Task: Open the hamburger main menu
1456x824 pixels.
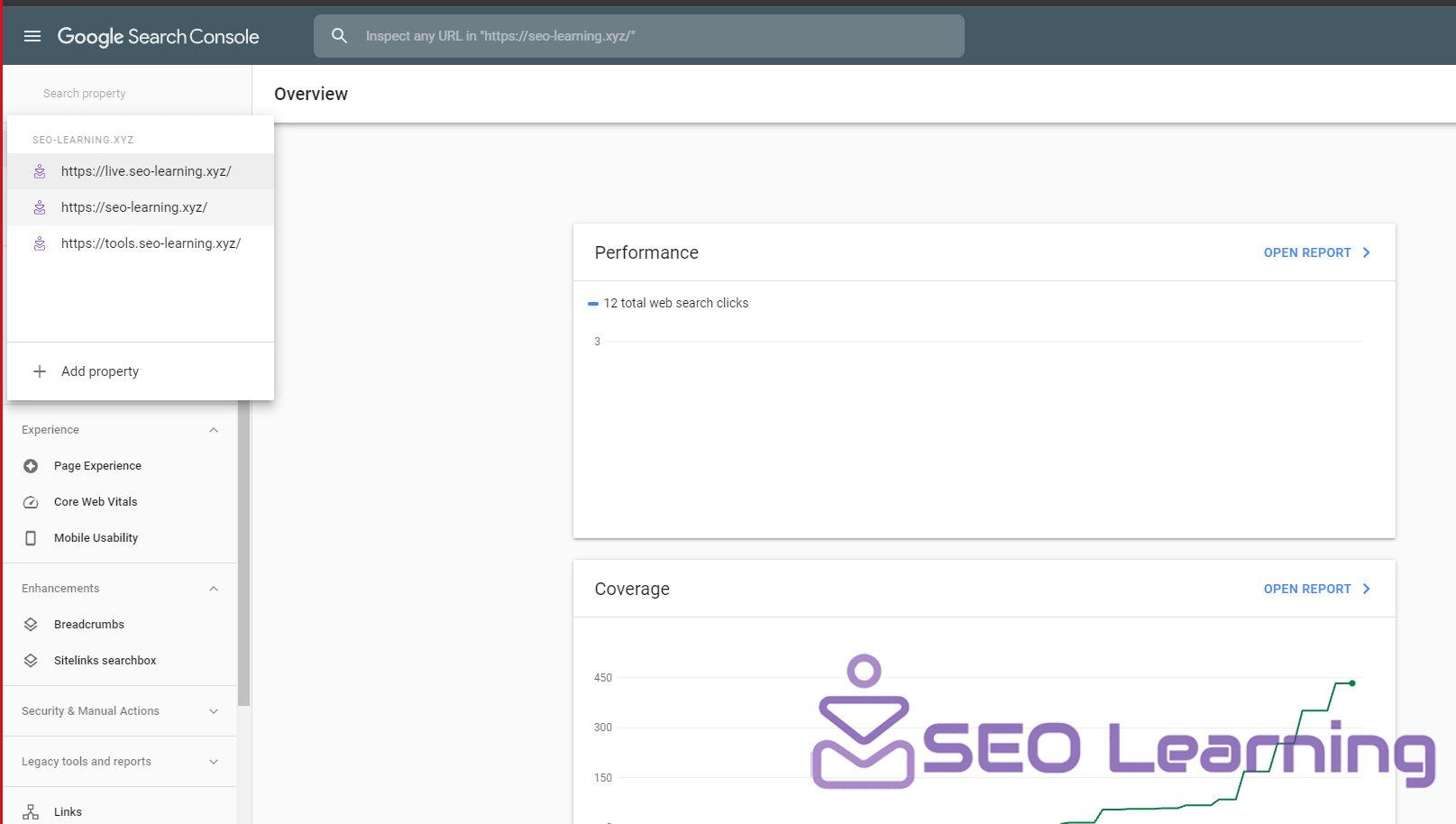Action: pos(32,36)
